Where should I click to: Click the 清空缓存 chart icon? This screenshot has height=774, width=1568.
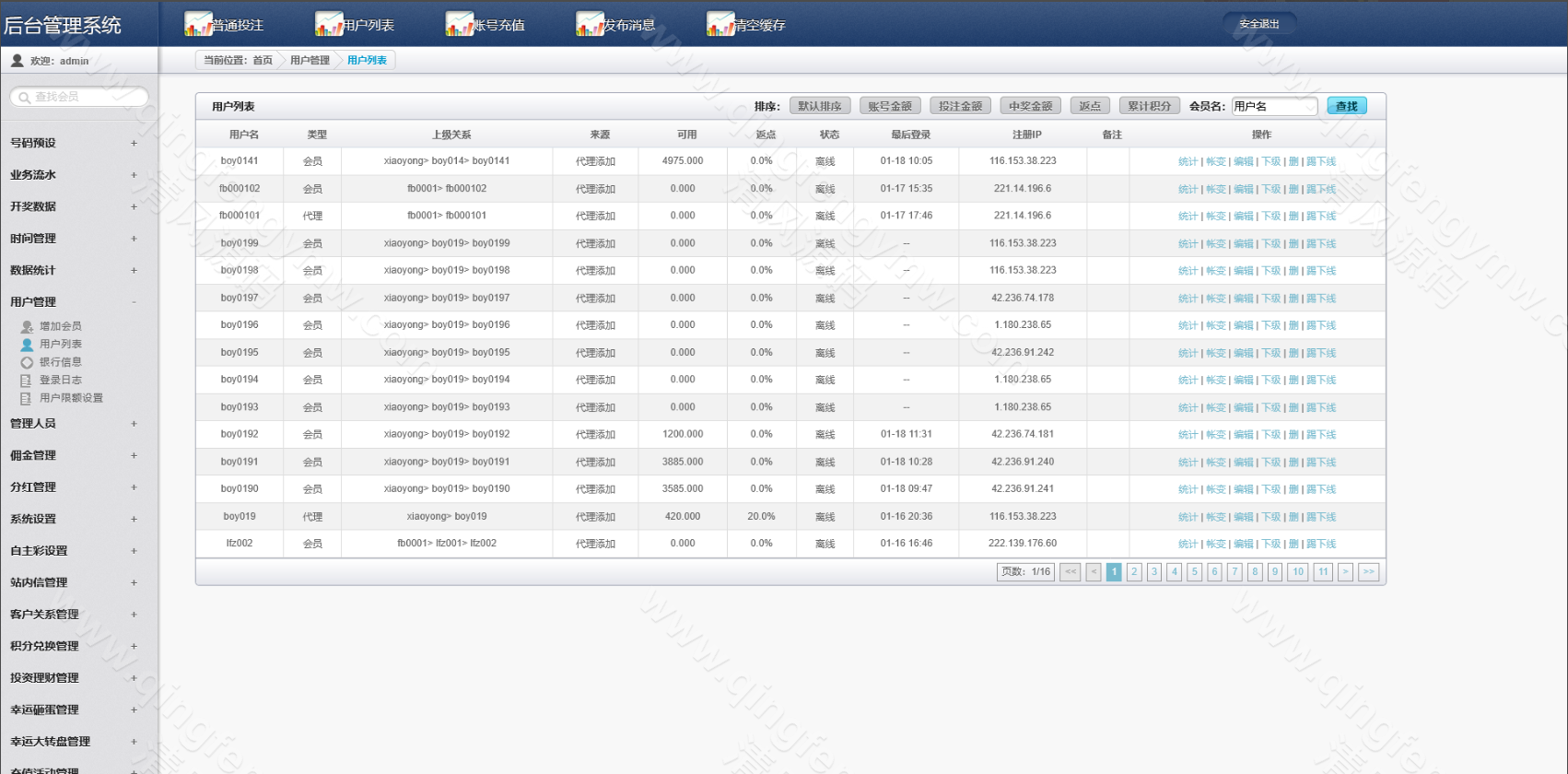720,24
